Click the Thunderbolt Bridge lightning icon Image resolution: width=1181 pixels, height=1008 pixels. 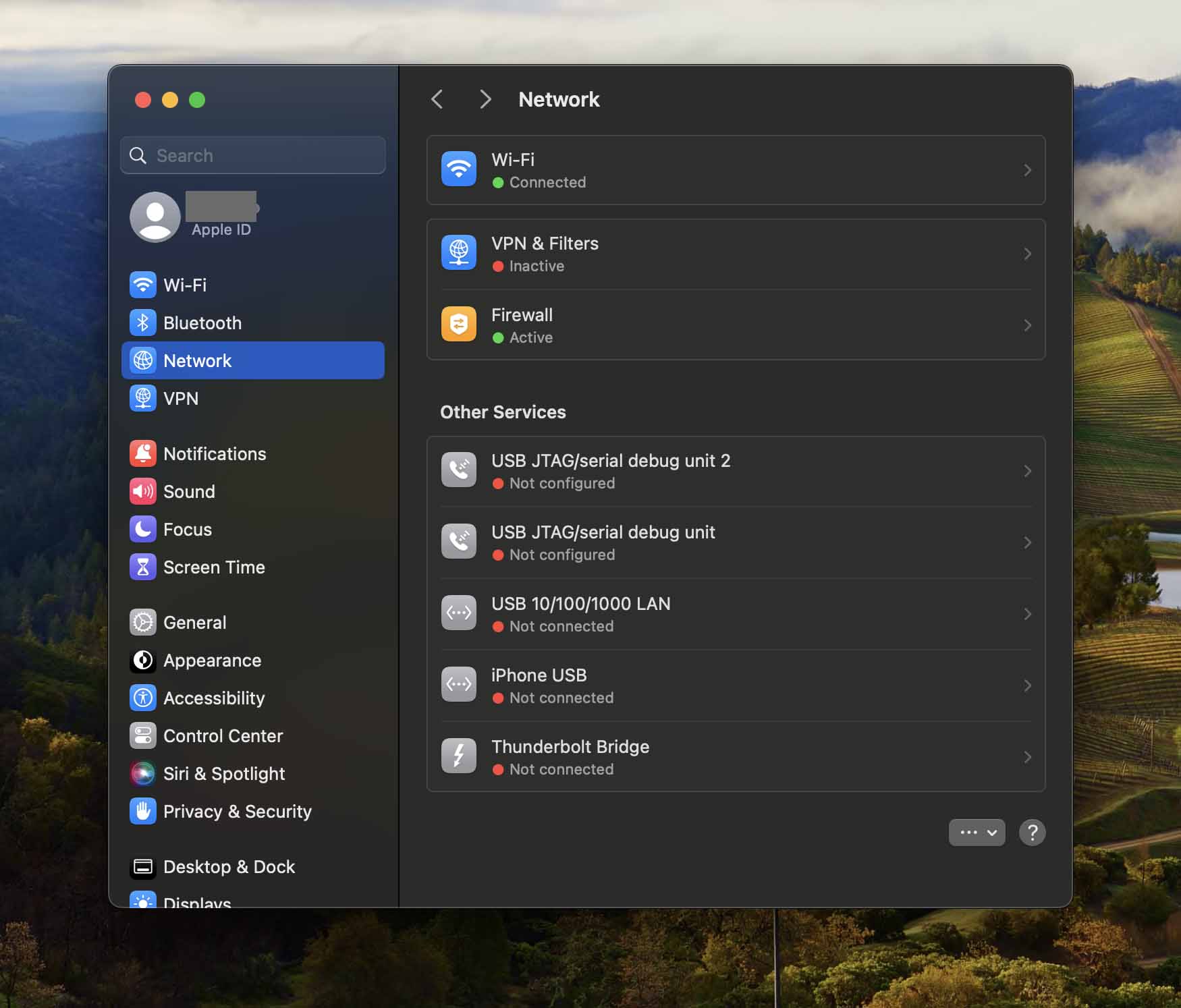point(458,756)
